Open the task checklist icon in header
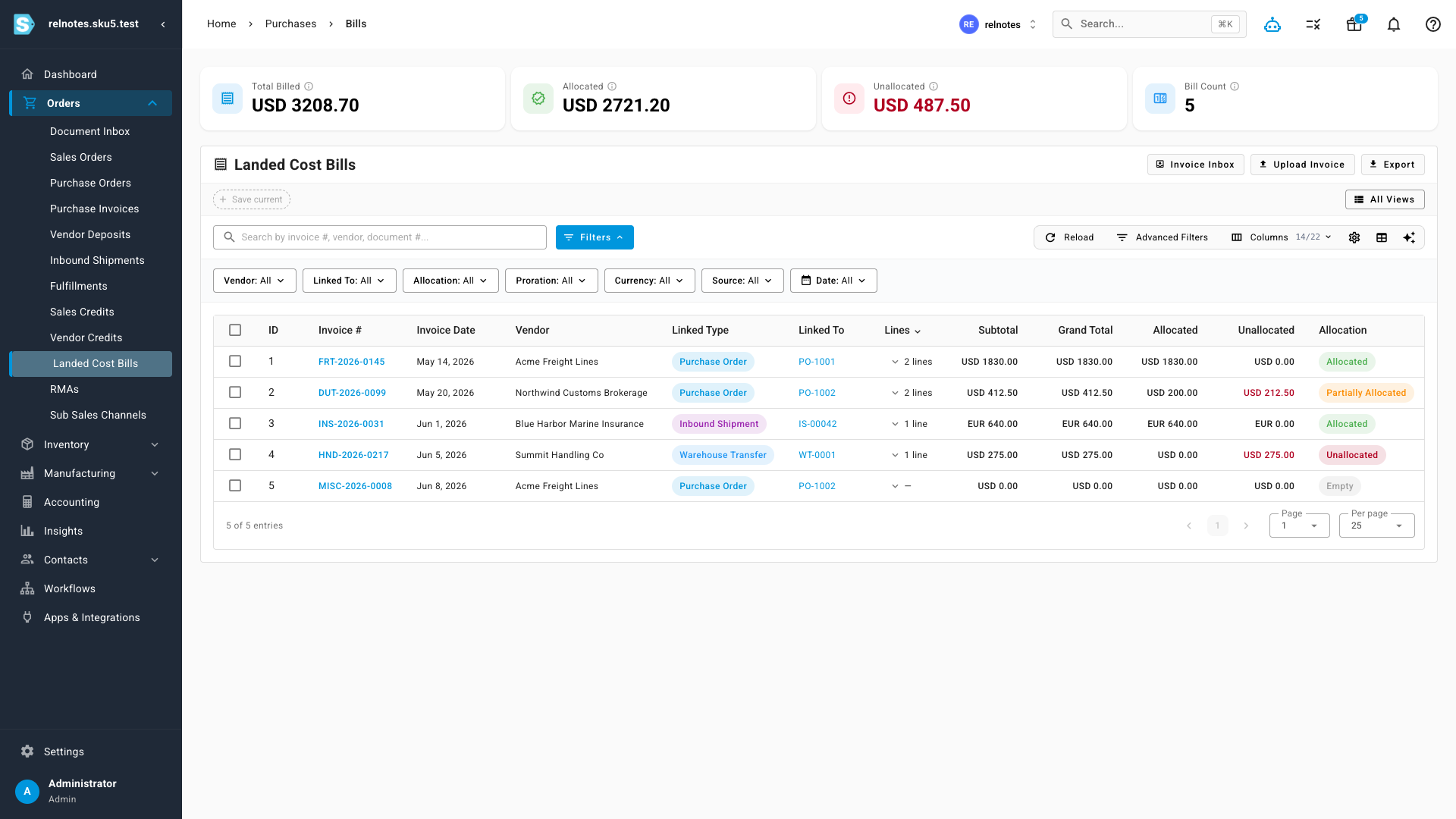The image size is (1456, 819). 1313,24
